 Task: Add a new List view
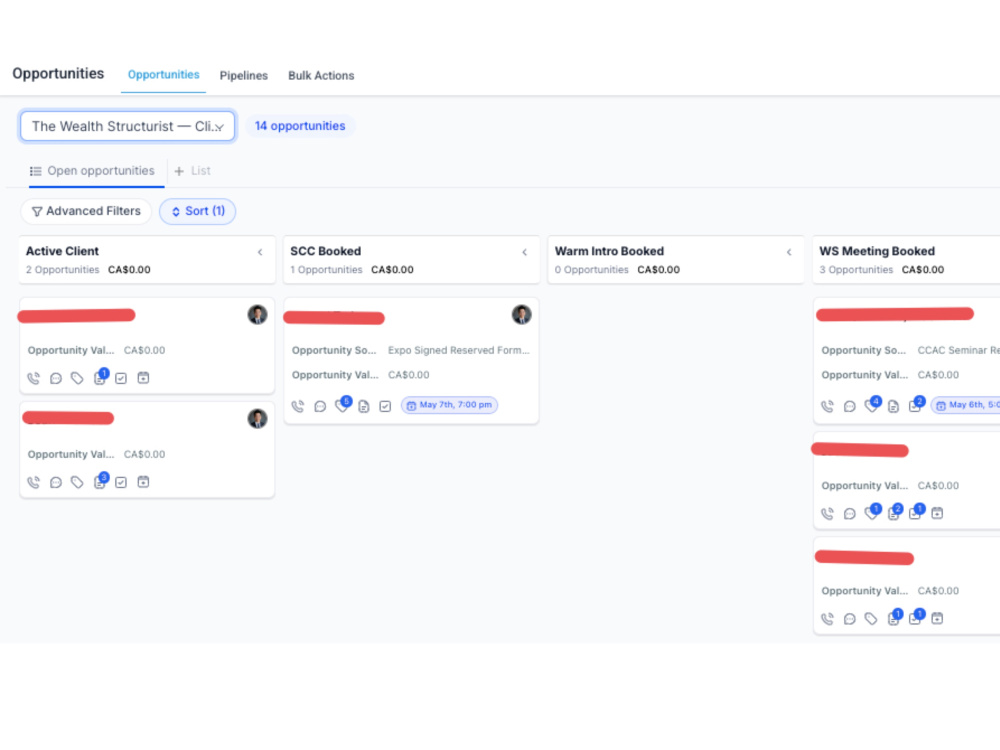(193, 171)
